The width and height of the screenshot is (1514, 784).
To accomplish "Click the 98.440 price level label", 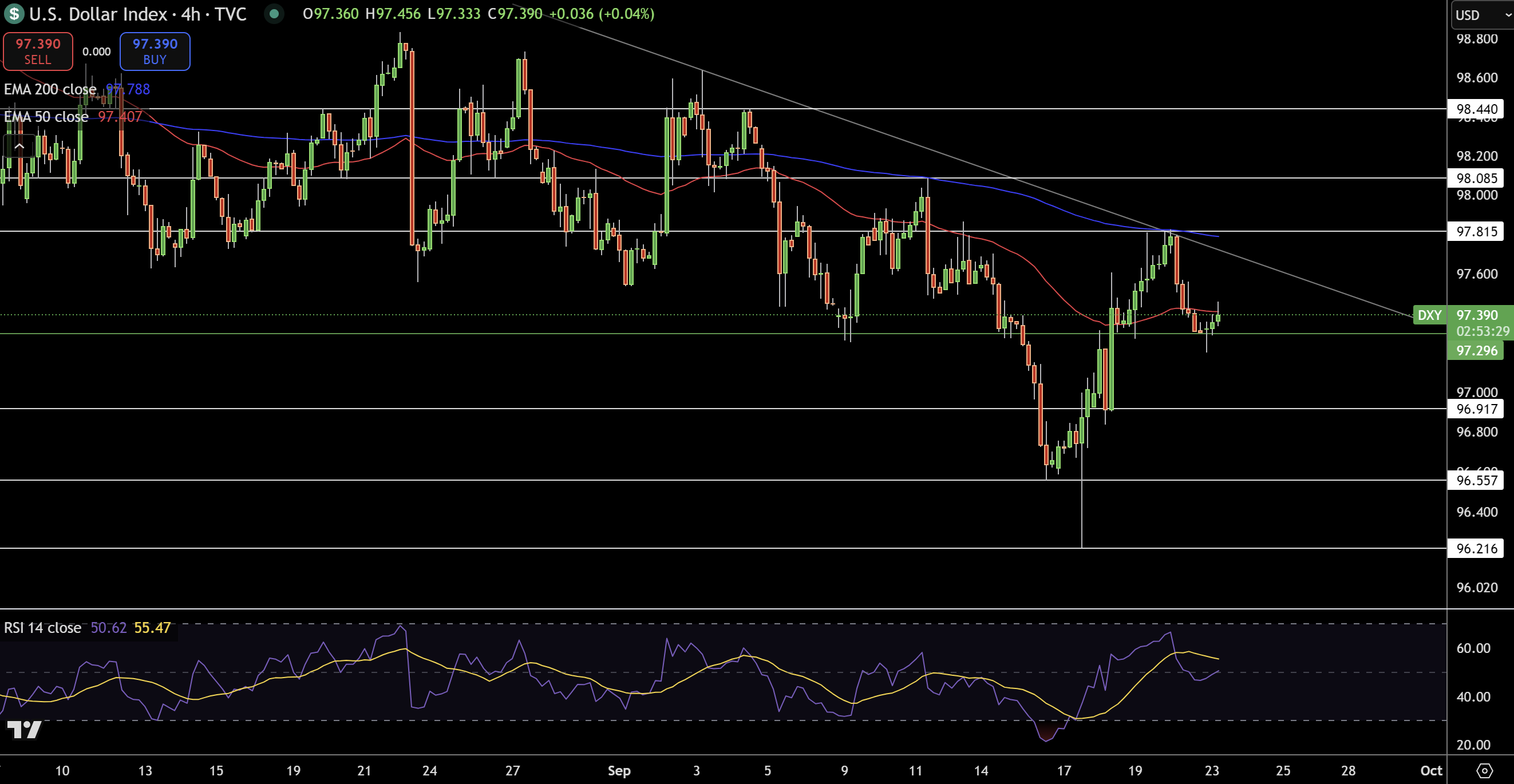I will (1476, 109).
